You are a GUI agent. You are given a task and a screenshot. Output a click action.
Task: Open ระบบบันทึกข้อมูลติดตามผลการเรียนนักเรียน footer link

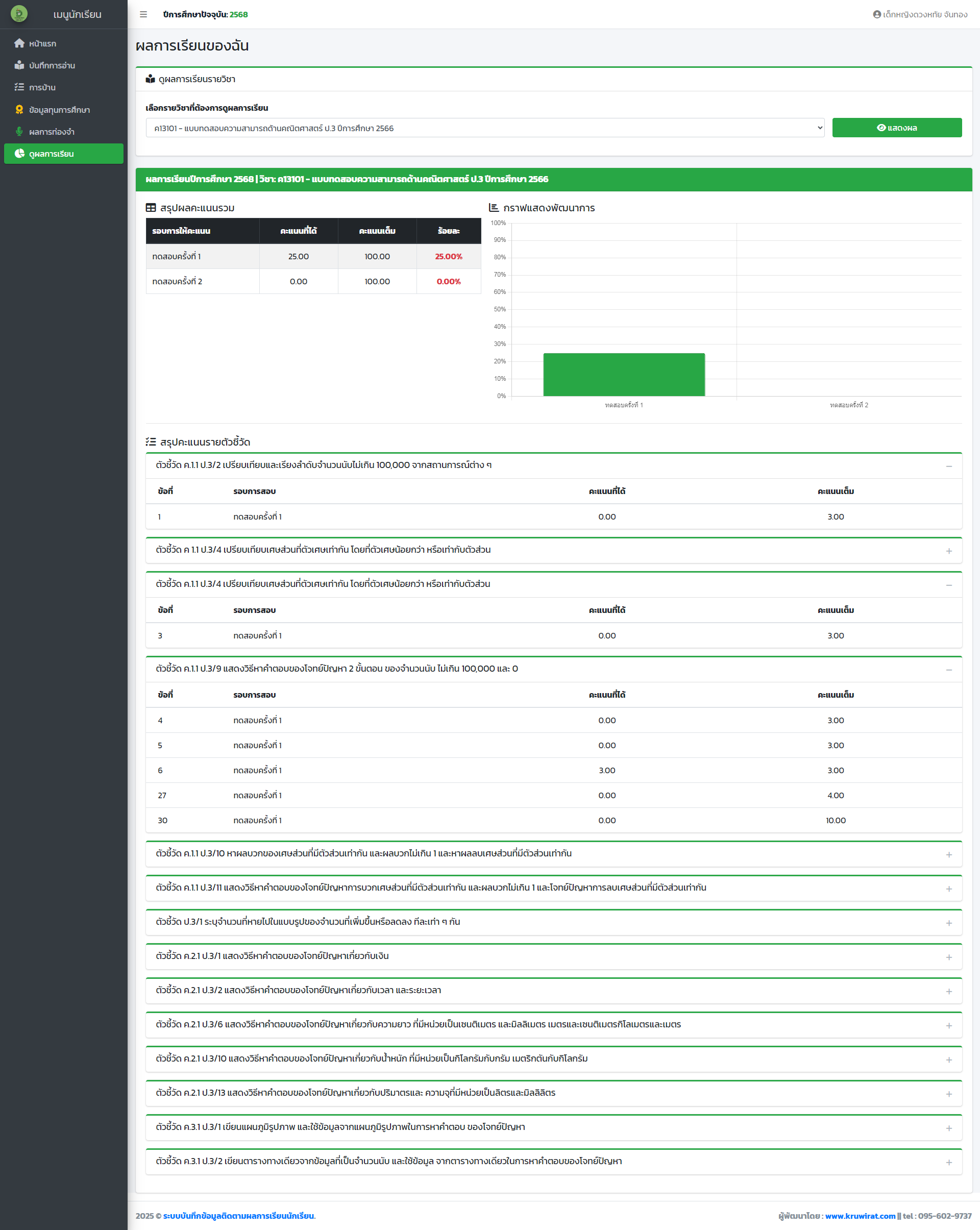click(238, 1216)
